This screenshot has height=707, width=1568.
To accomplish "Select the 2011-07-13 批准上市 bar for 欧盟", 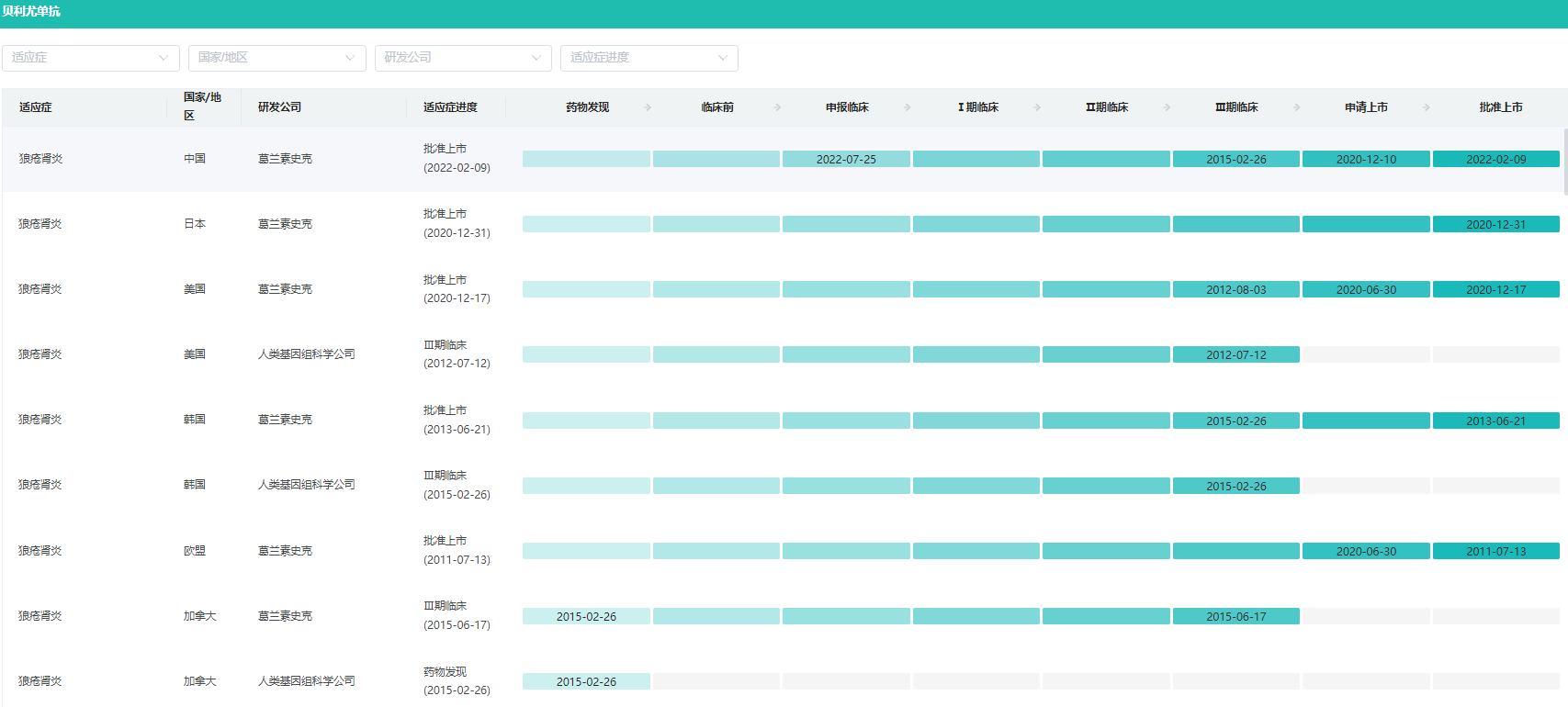I will pos(1495,551).
